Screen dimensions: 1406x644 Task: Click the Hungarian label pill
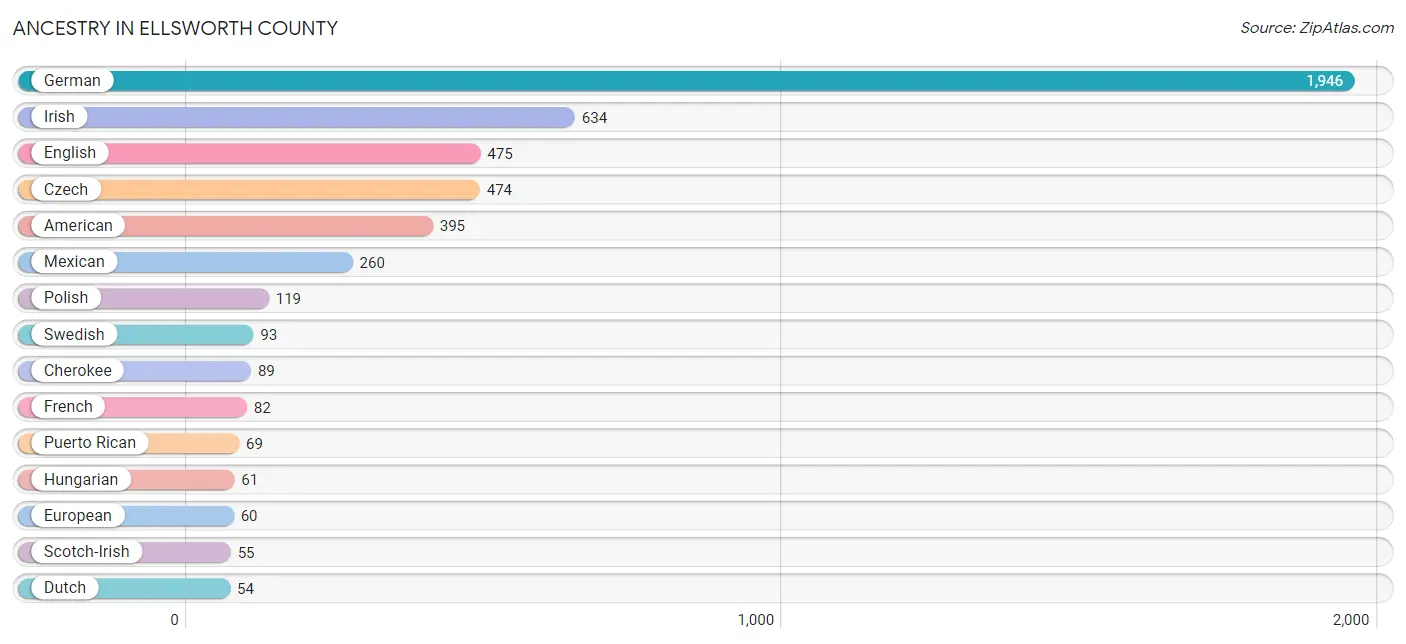tap(80, 479)
